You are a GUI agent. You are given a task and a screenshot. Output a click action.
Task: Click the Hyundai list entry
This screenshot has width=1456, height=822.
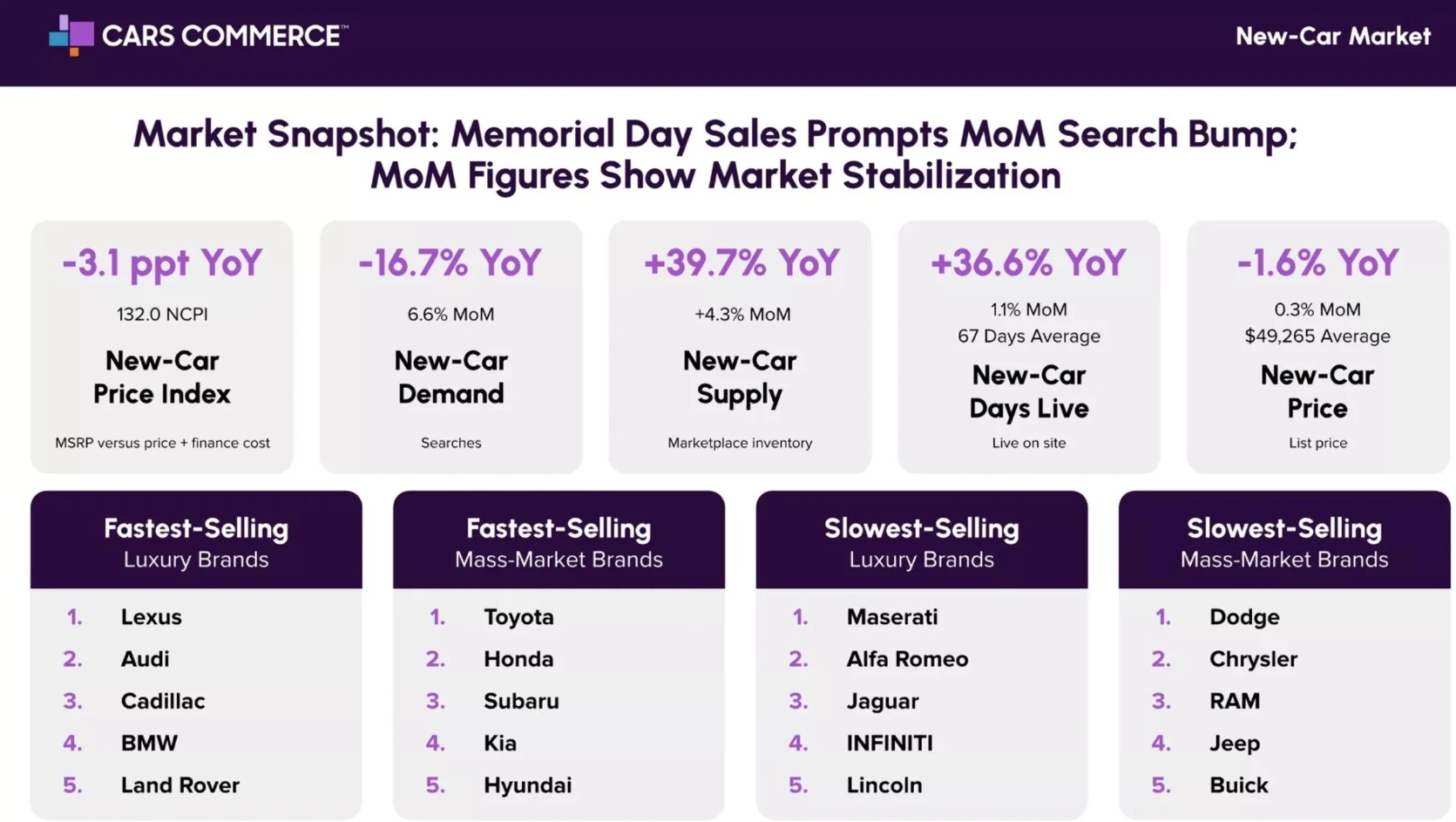[528, 785]
